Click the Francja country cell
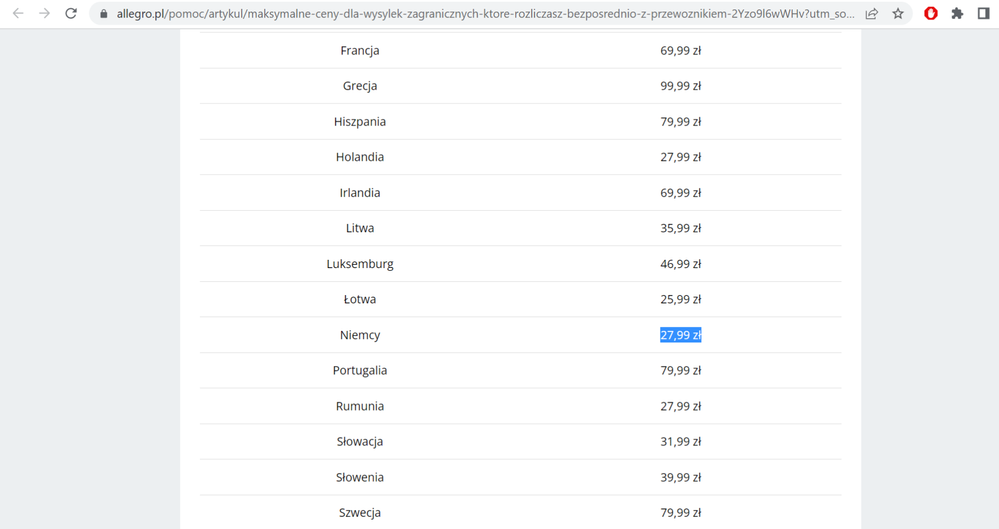The image size is (999, 529). (360, 51)
